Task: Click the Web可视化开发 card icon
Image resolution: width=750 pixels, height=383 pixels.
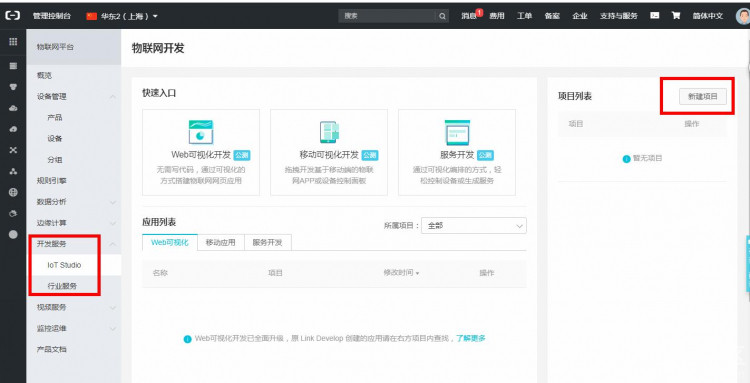Action: 201,132
